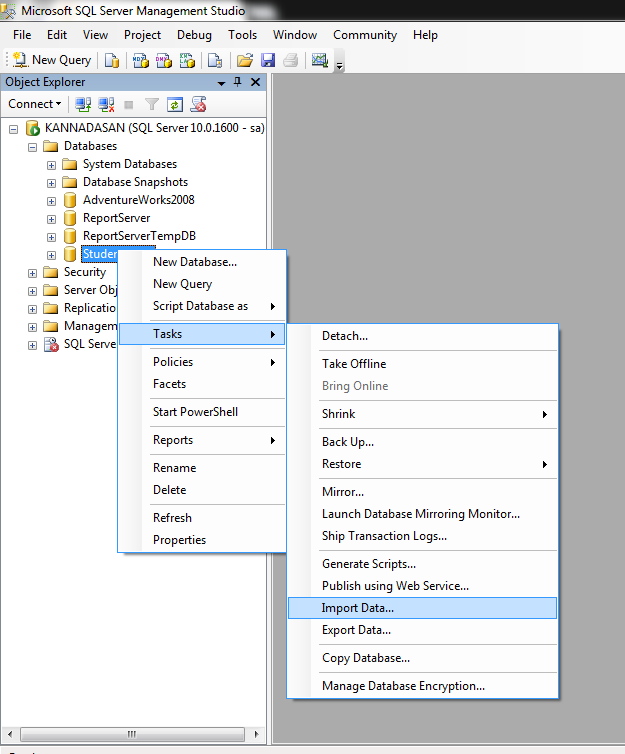This screenshot has height=754, width=625.
Task: Select Generate Scripts... menu item
Action: tap(423, 564)
